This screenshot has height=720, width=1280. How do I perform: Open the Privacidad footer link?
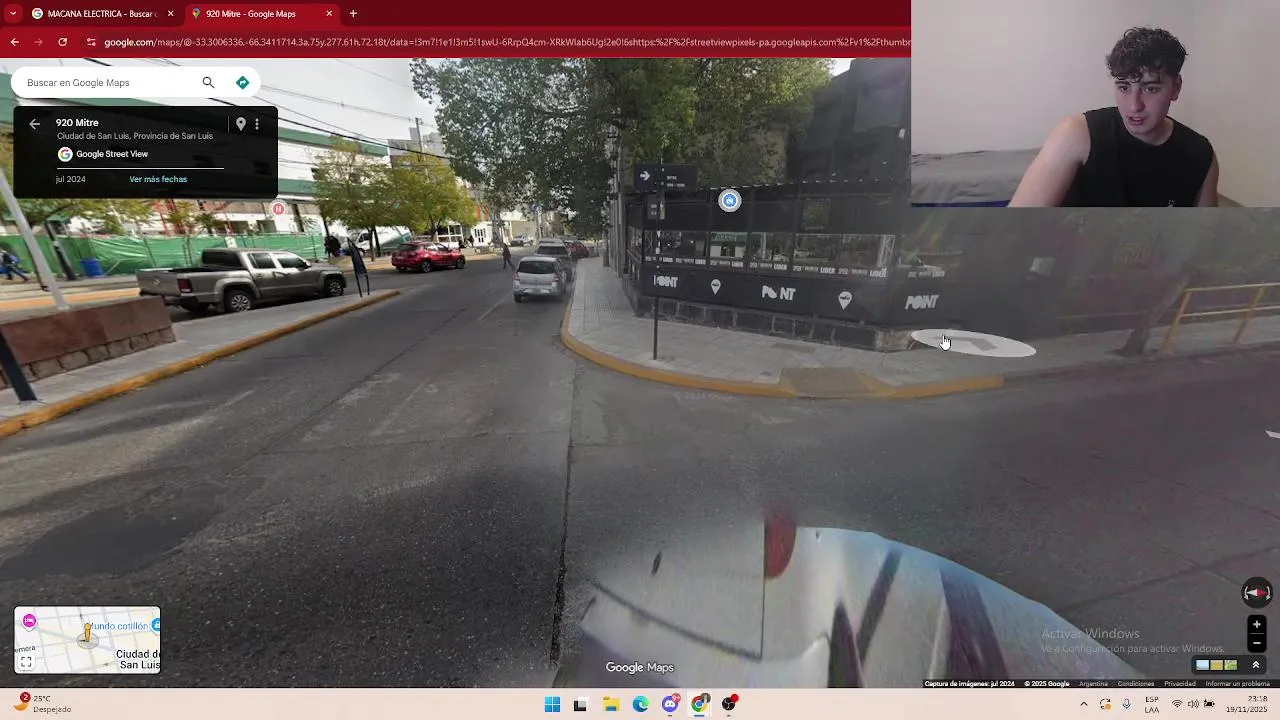click(x=1180, y=684)
